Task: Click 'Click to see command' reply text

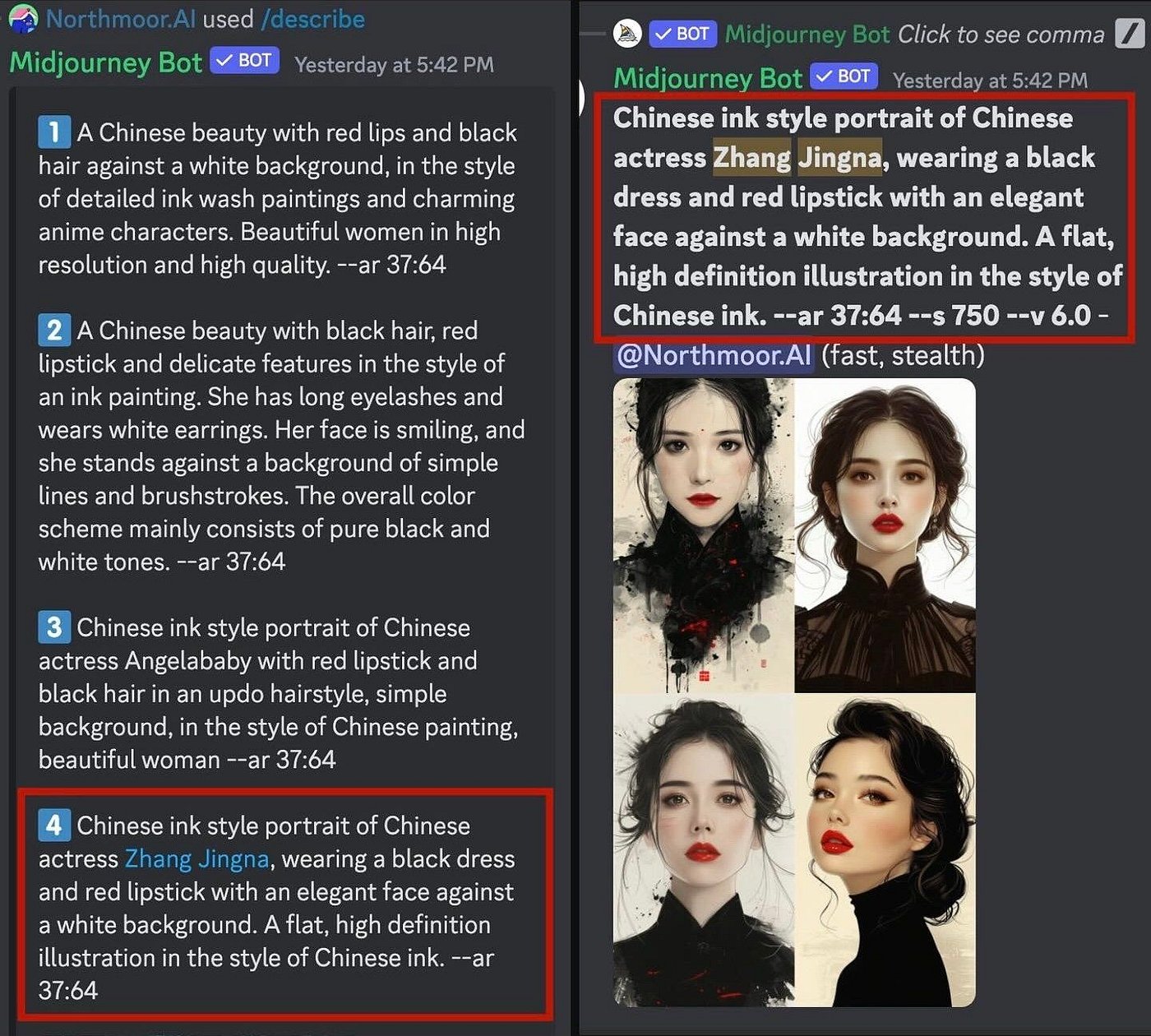Action: click(x=1001, y=34)
